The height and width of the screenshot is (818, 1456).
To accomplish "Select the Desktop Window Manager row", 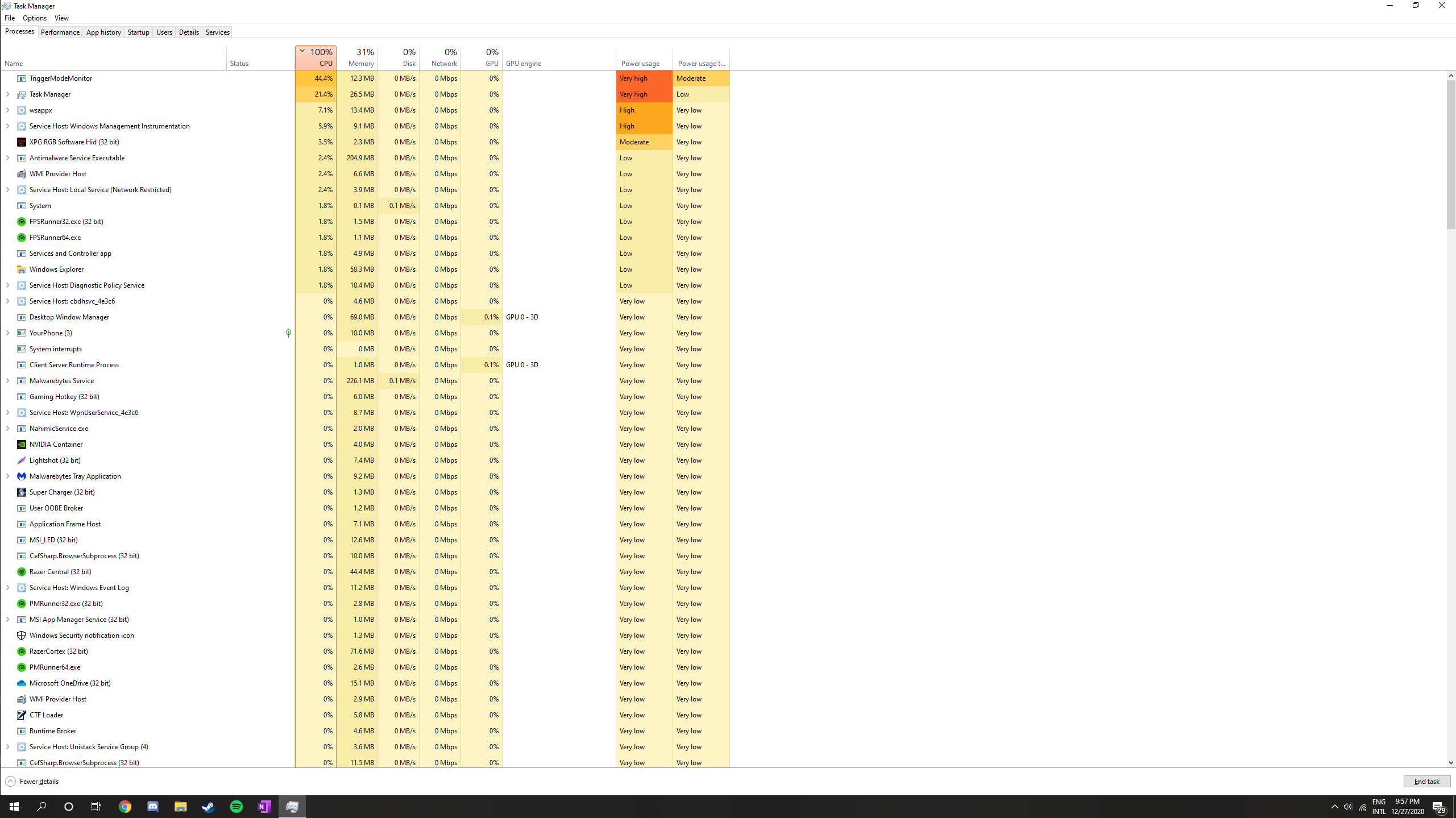I will coord(365,317).
